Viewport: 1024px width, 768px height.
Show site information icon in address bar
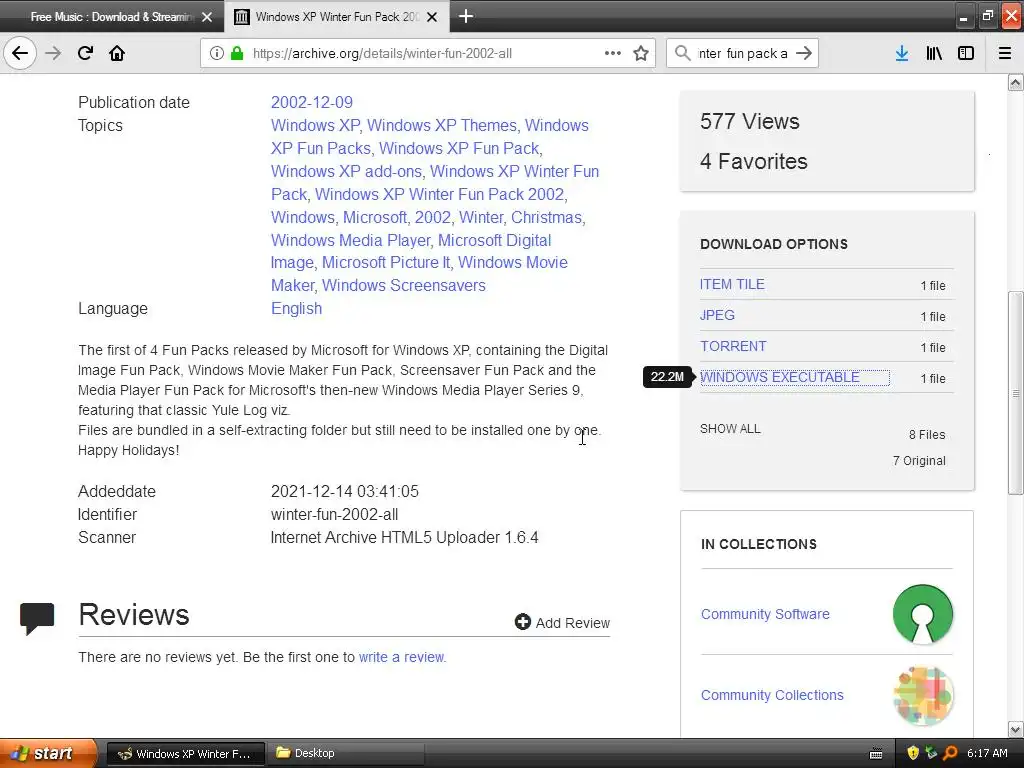point(216,53)
